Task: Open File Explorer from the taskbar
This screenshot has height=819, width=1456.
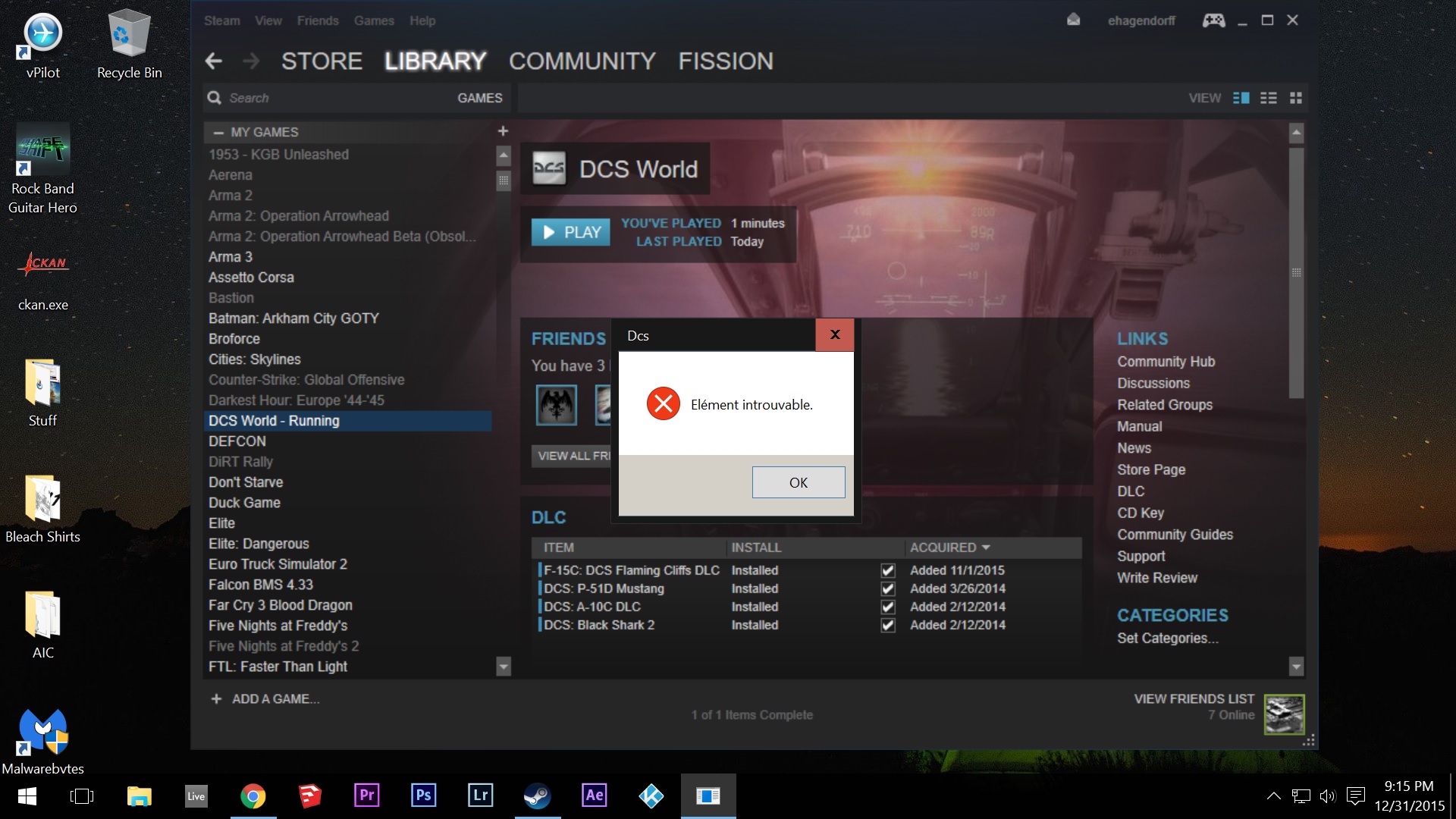Action: pyautogui.click(x=140, y=796)
